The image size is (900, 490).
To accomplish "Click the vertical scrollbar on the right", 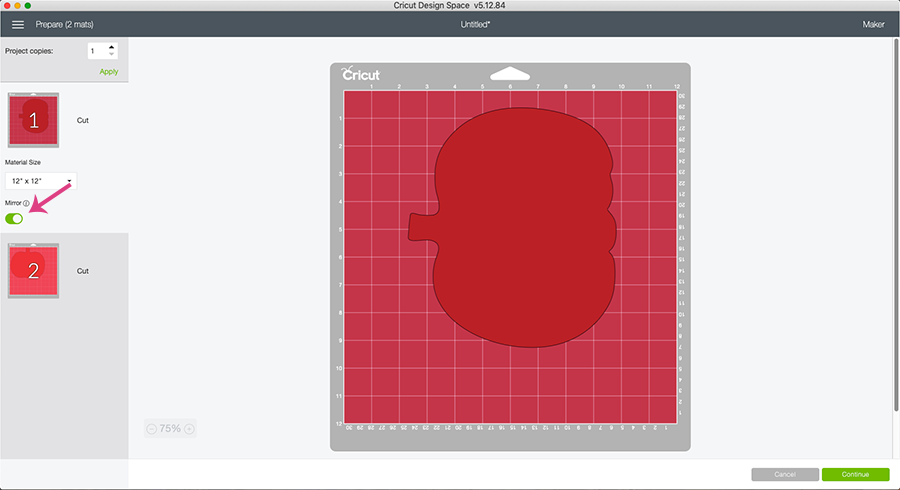I will pyautogui.click(x=896, y=230).
